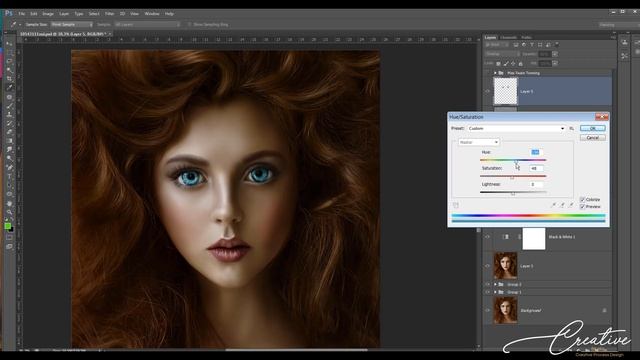640x360 pixels.
Task: Click the lock all padlock icon
Action: tap(520, 64)
